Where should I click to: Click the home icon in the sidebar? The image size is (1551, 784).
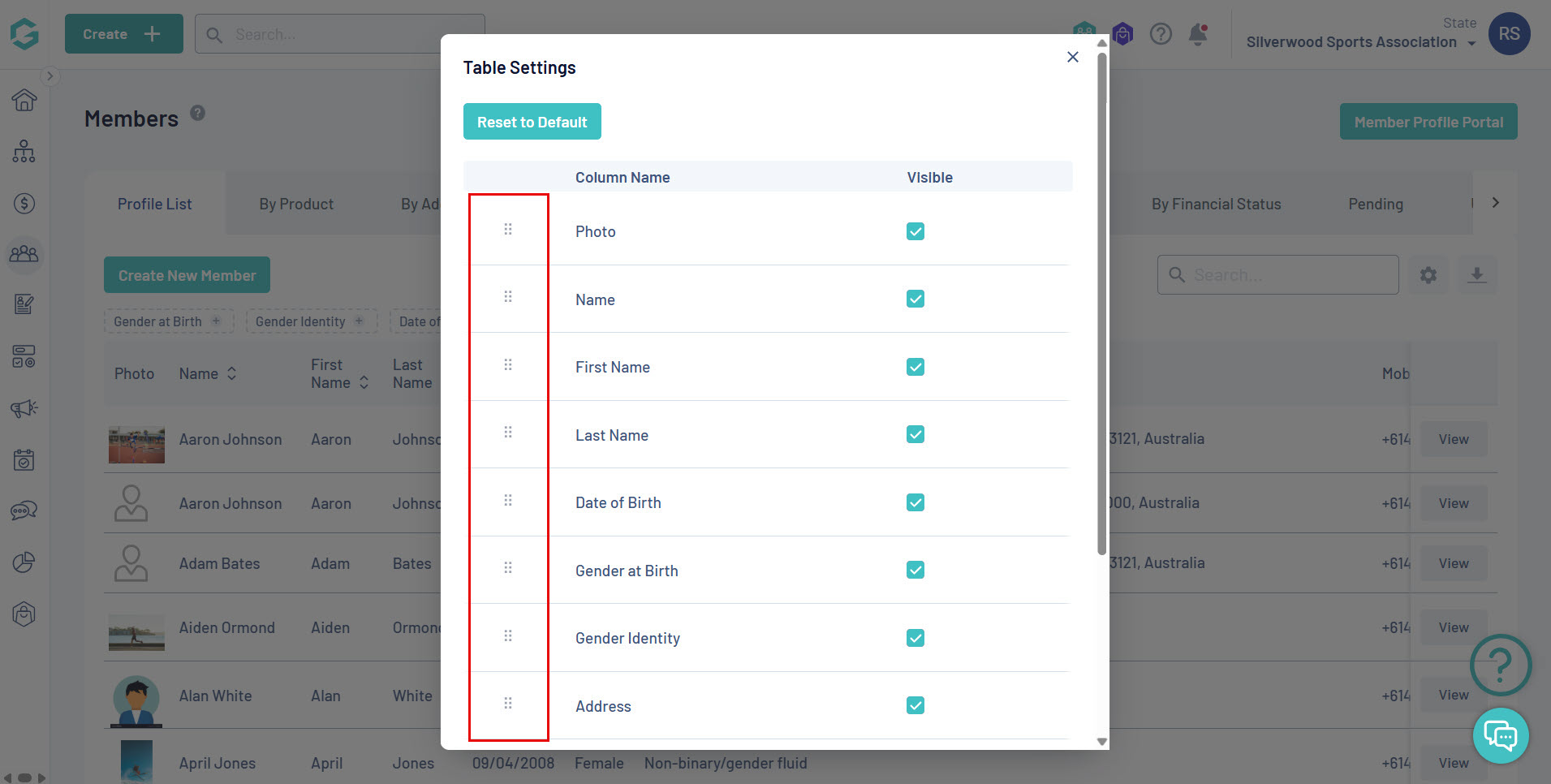pyautogui.click(x=24, y=100)
